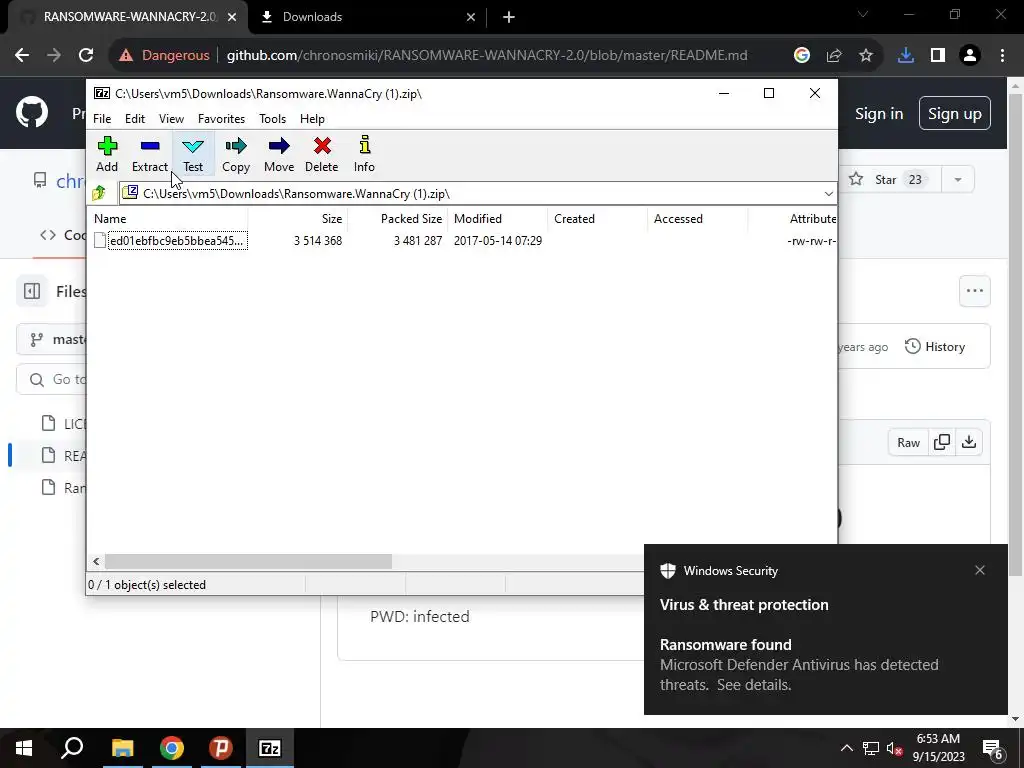1024x768 pixels.
Task: Click the Google icon in address bar
Action: click(802, 56)
